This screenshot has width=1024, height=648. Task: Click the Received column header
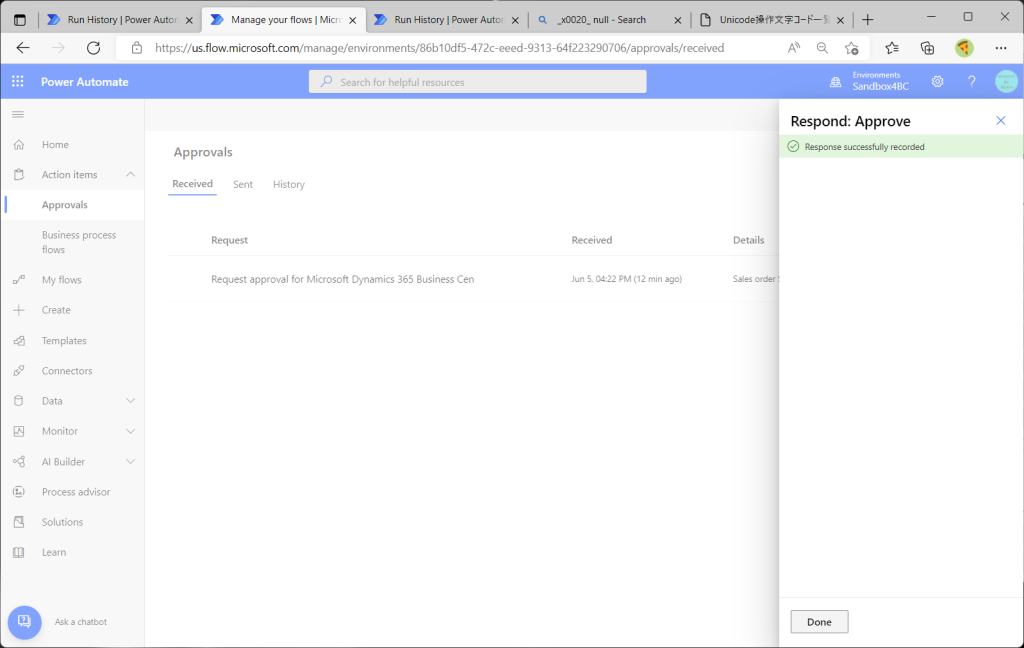pos(592,240)
